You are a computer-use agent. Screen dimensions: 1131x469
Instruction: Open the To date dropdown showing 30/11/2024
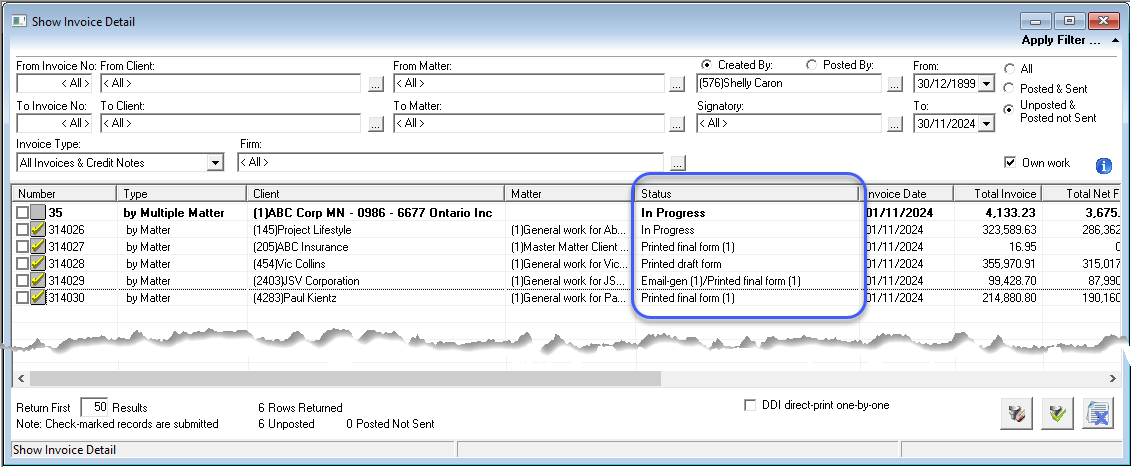click(986, 123)
